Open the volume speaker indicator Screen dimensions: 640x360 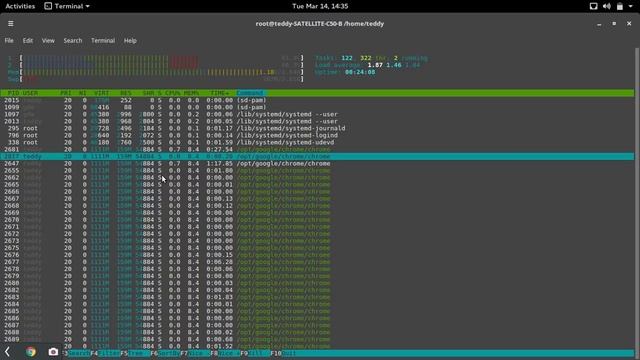[607, 6]
